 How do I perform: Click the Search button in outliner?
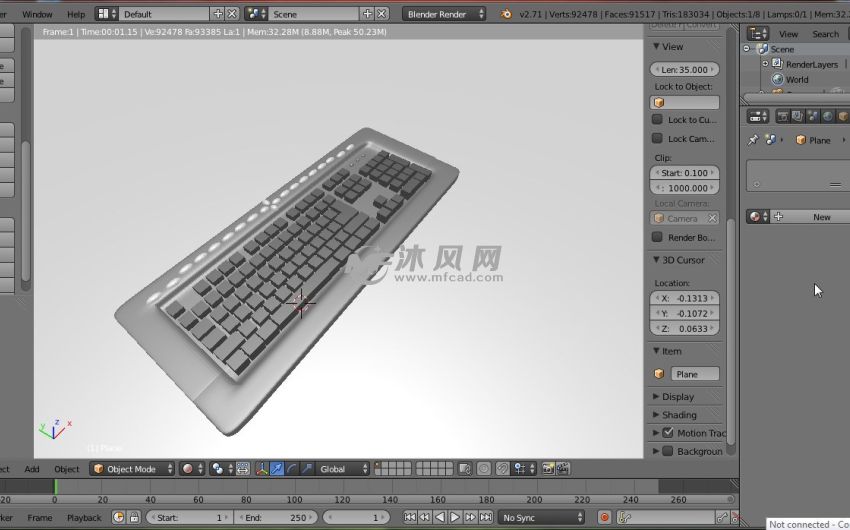pyautogui.click(x=825, y=34)
